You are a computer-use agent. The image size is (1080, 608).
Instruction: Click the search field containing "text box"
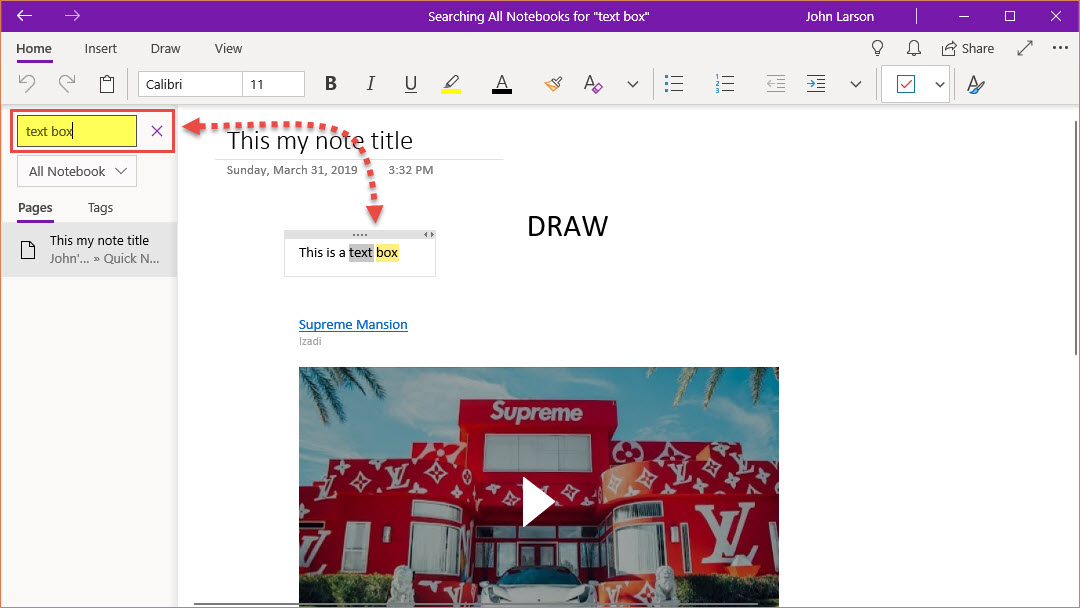click(77, 131)
